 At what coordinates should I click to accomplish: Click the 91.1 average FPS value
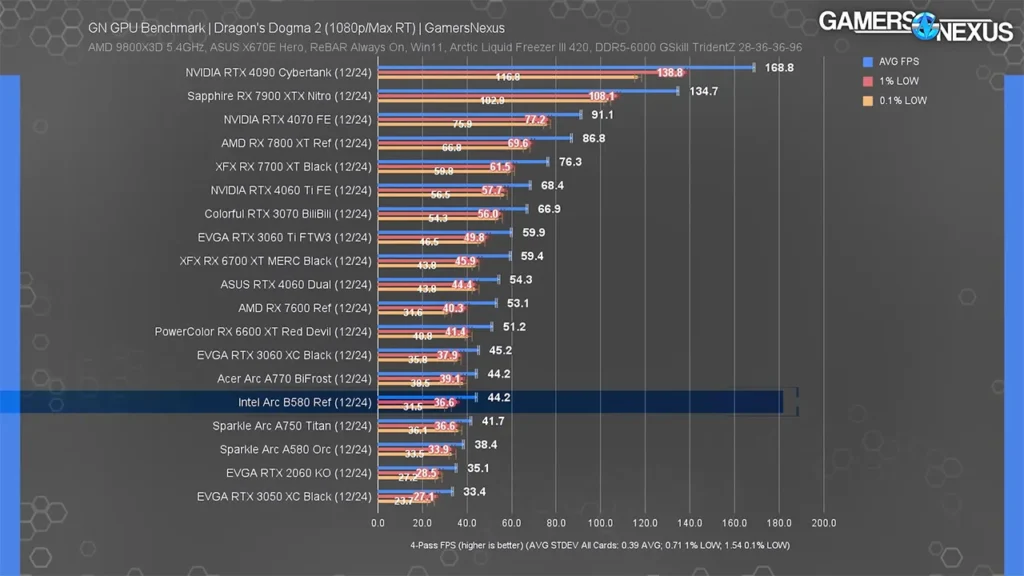602,115
